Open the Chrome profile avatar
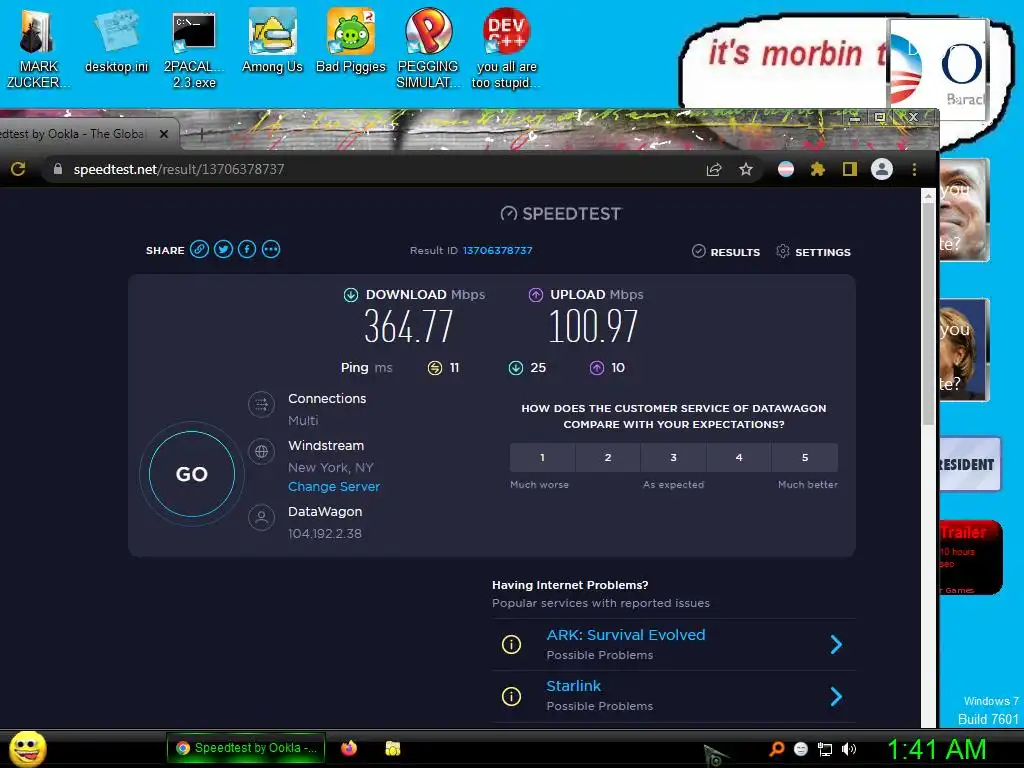The image size is (1024, 768). pos(882,170)
